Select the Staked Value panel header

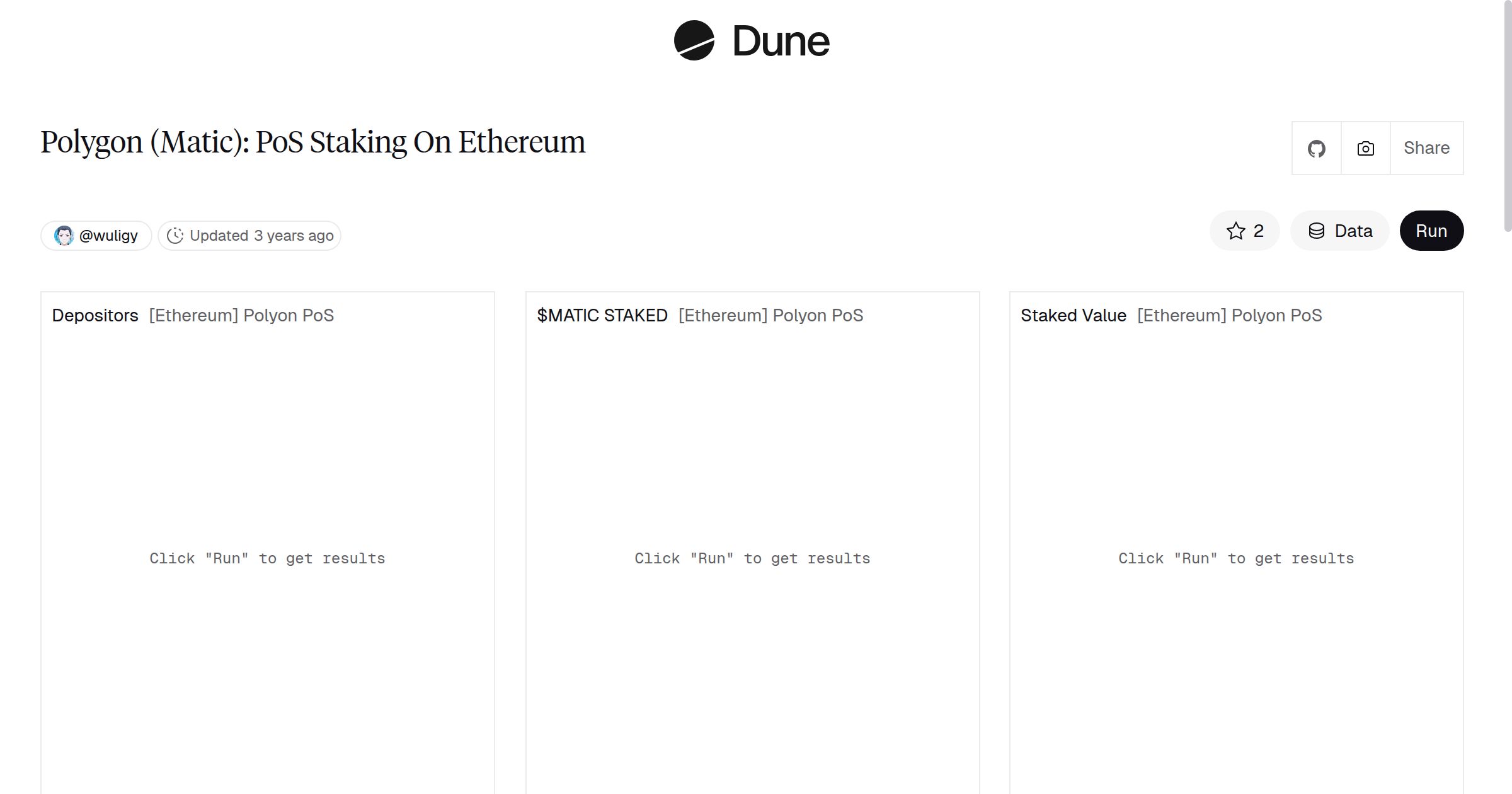1073,315
